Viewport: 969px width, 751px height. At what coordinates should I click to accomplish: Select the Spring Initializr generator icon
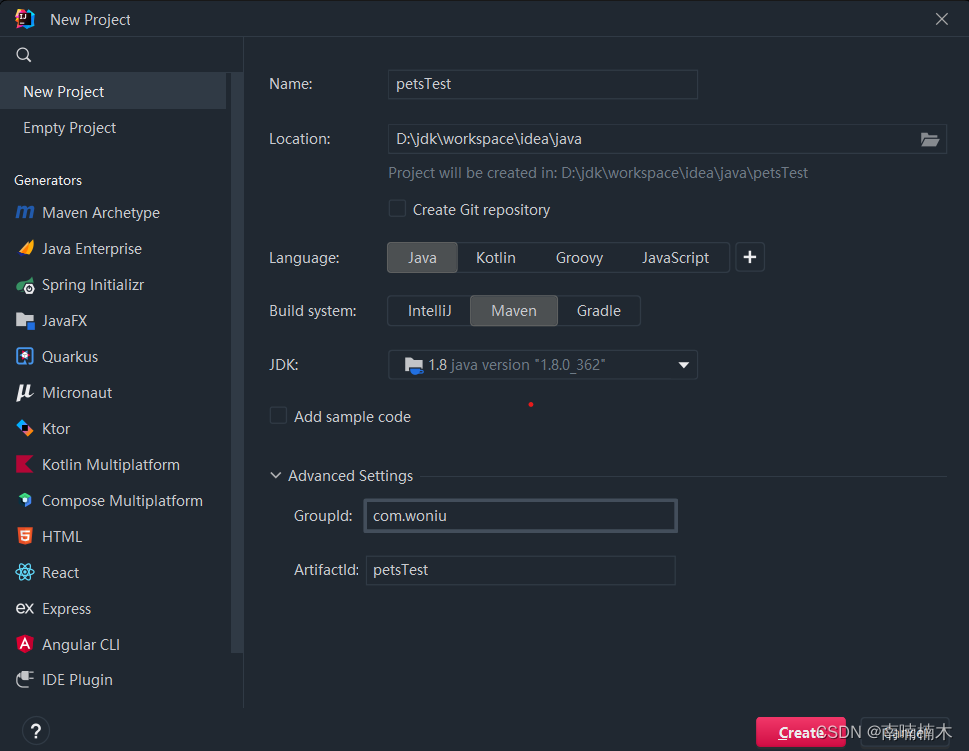[x=25, y=286]
